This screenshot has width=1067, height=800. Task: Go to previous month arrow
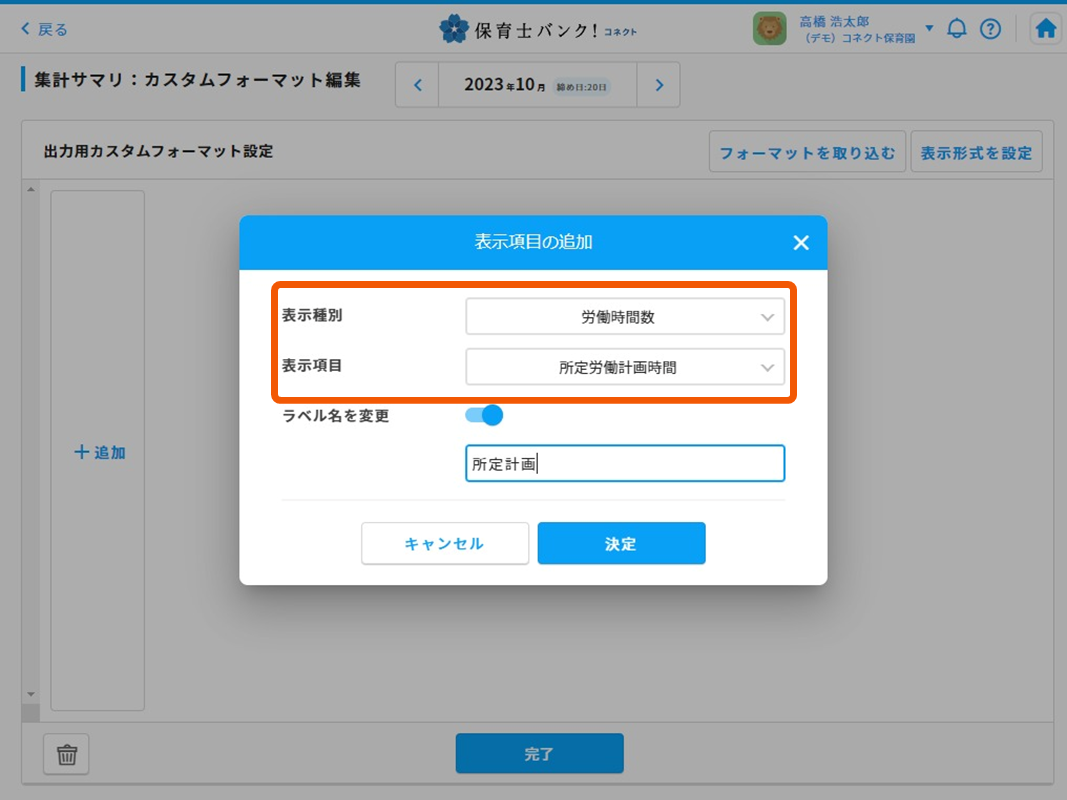(x=418, y=85)
